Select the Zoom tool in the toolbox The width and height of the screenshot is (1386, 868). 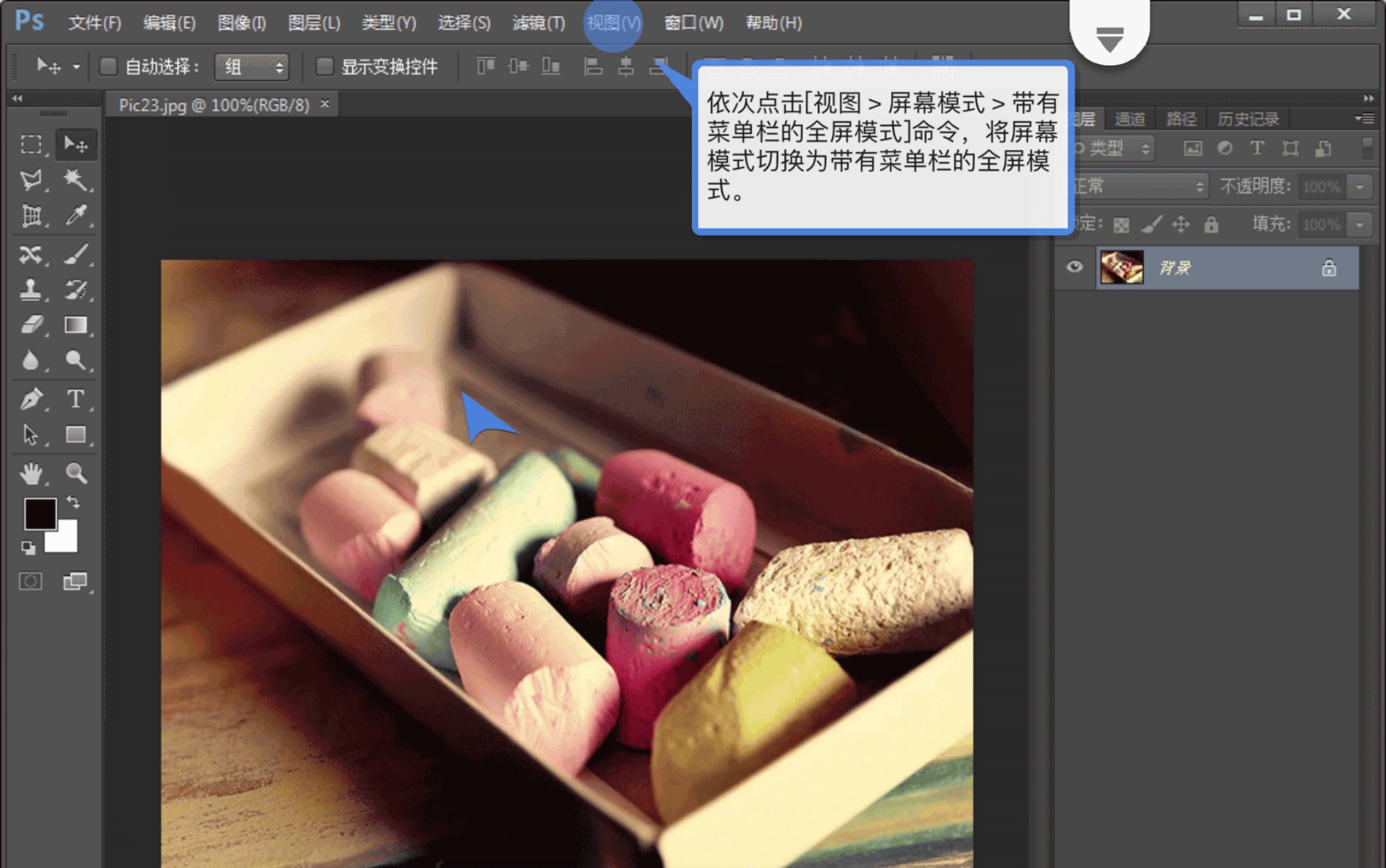[76, 472]
